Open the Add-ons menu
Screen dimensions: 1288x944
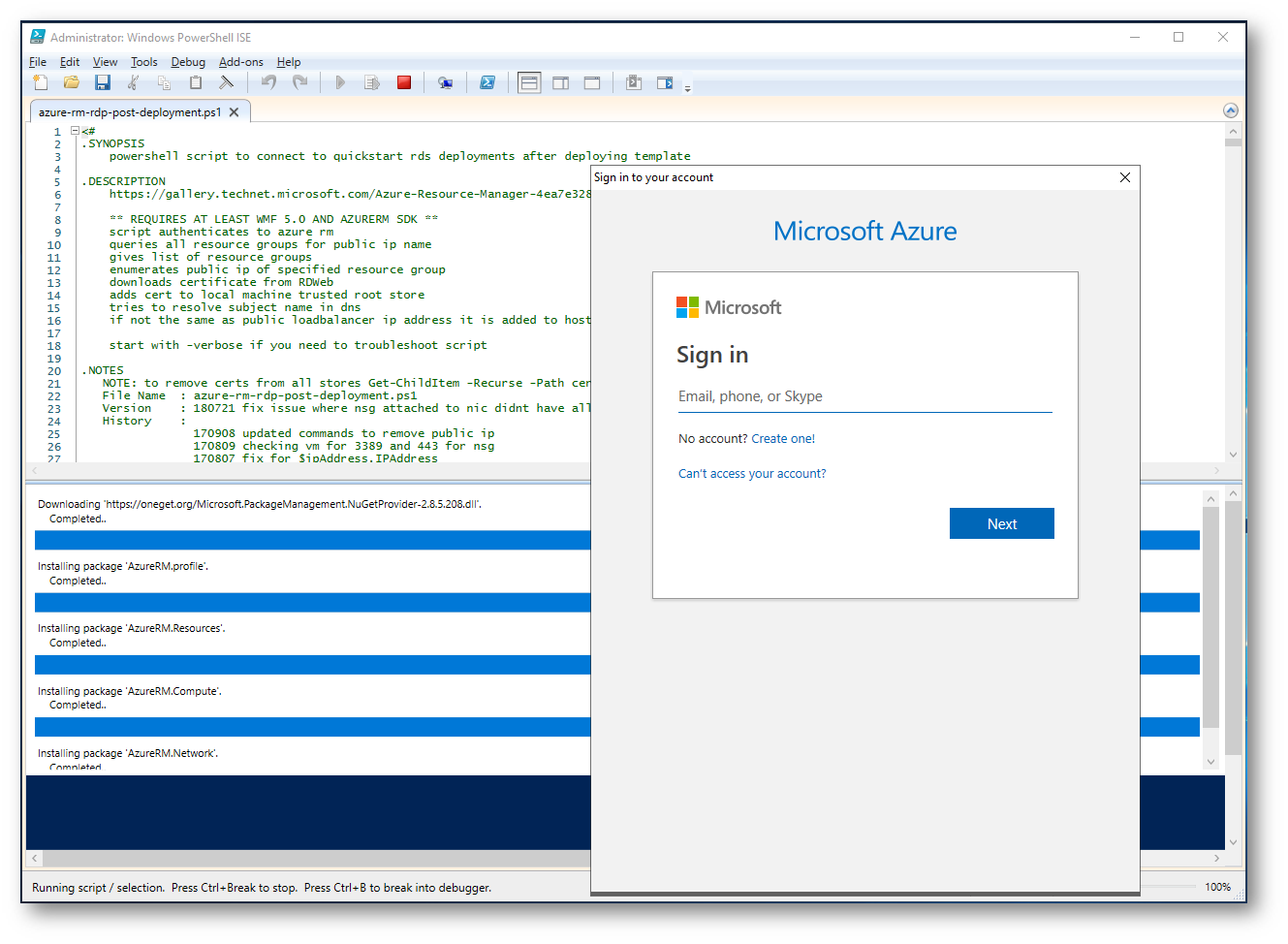click(241, 62)
